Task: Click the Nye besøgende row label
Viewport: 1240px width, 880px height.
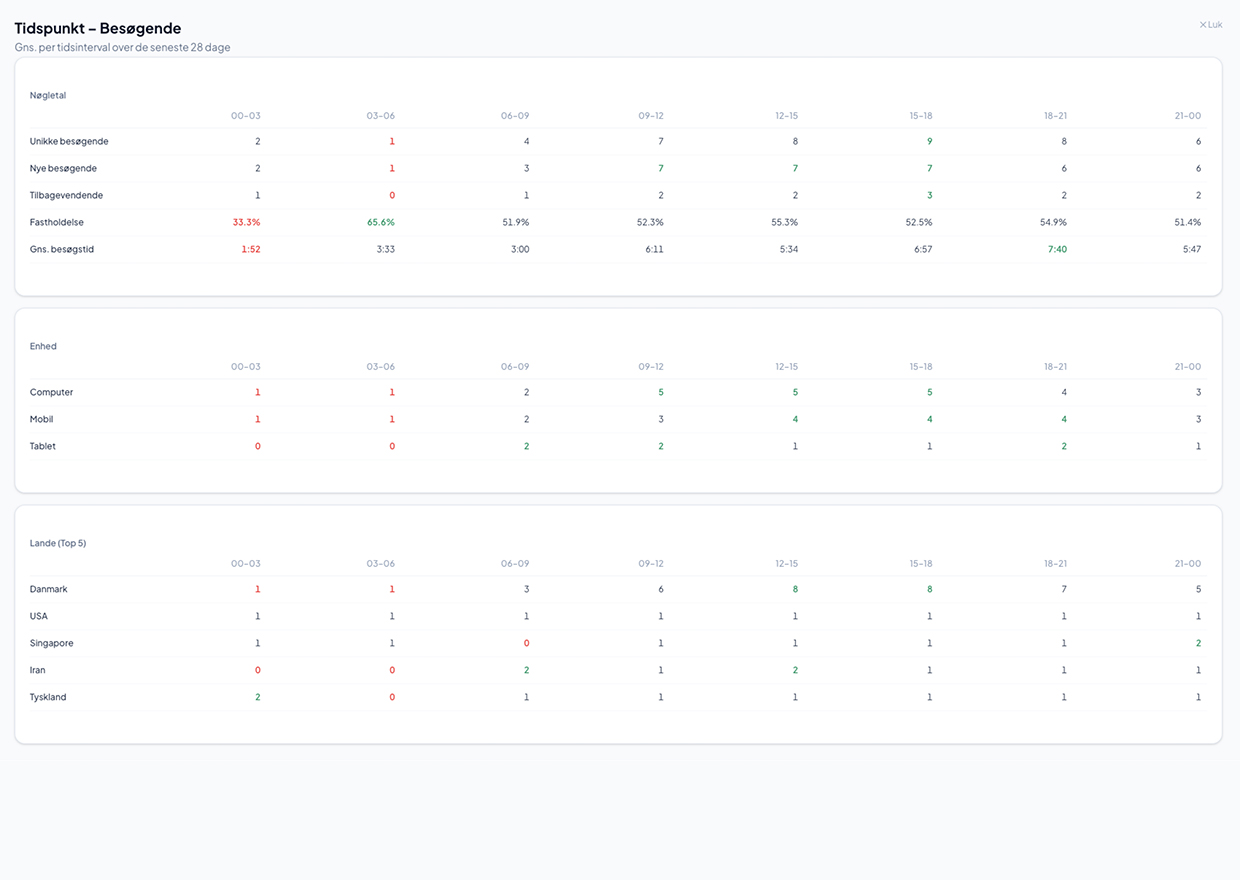Action: coord(62,168)
